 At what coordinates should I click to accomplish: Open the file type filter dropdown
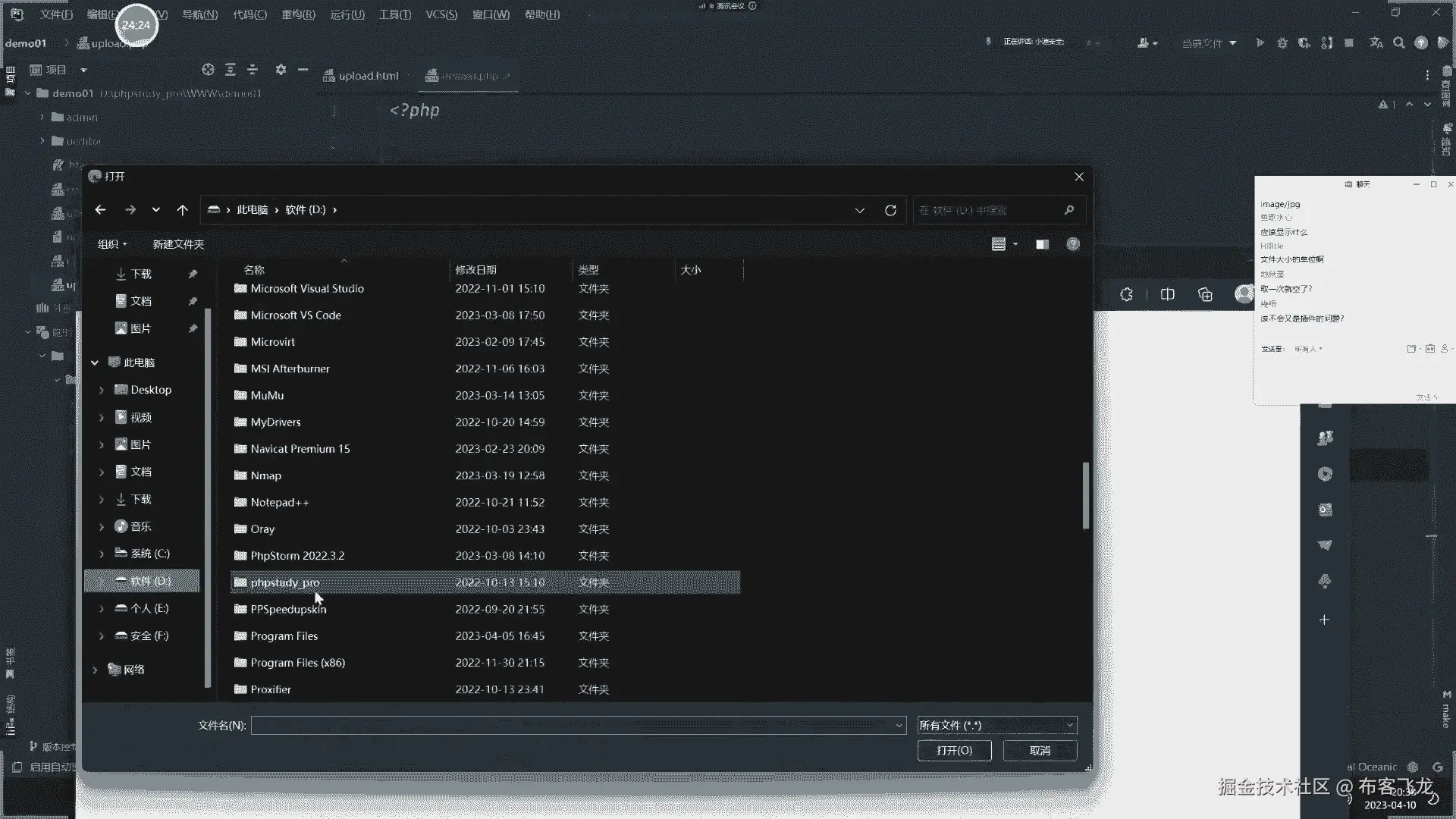tap(996, 726)
